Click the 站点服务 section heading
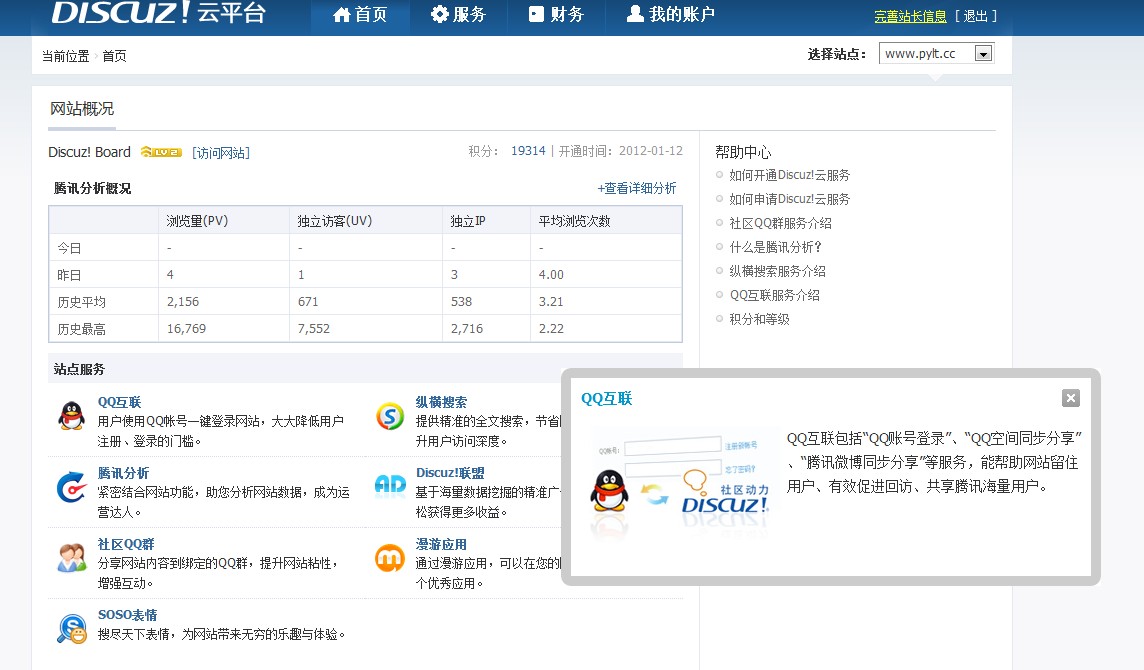This screenshot has height=670, width=1144. point(79,369)
